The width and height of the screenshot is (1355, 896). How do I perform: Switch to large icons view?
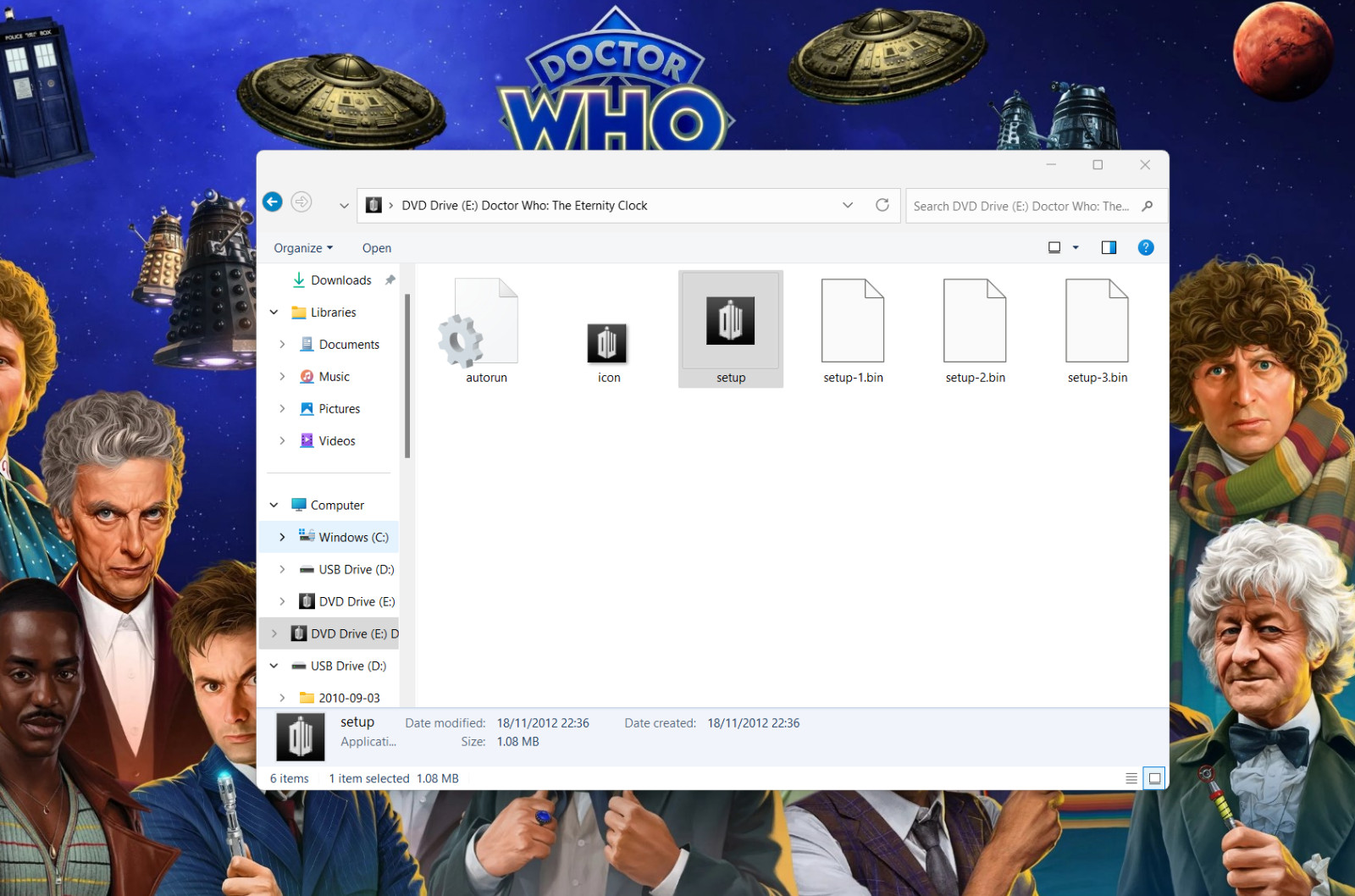tap(1154, 778)
